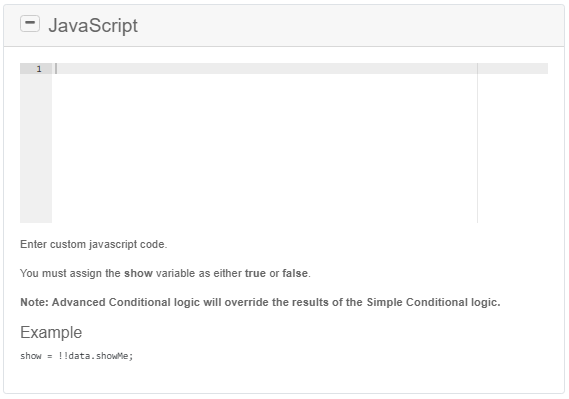The height and width of the screenshot is (399, 569).
Task: Click the example code 'show = !!data.showMe;'
Action: pos(77,356)
